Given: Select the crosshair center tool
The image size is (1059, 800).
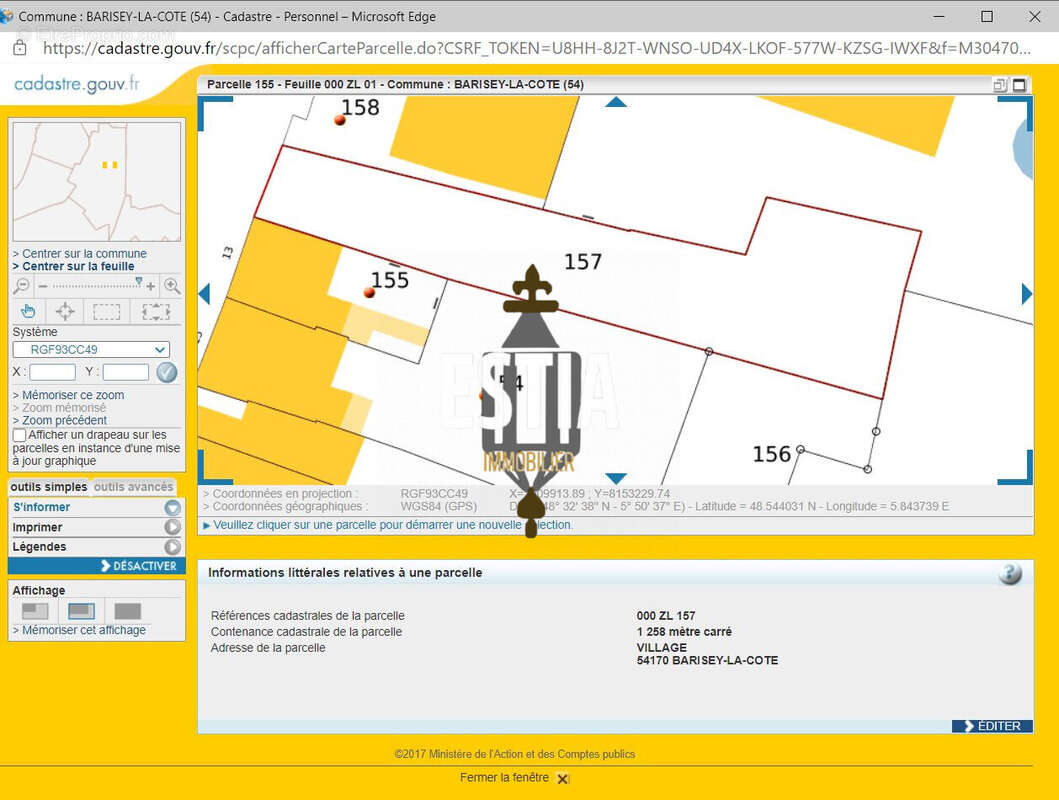Looking at the screenshot, I should point(65,311).
